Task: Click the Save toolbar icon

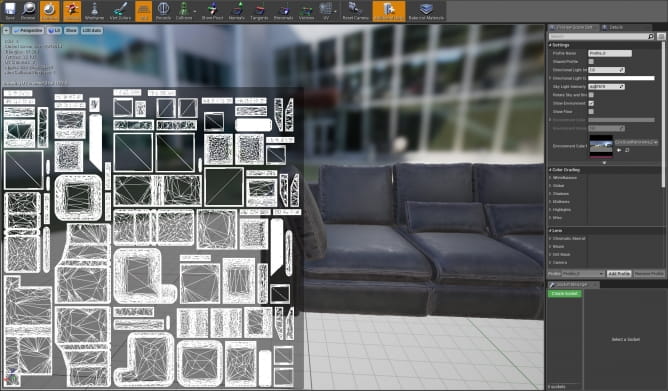Action: pyautogui.click(x=9, y=11)
